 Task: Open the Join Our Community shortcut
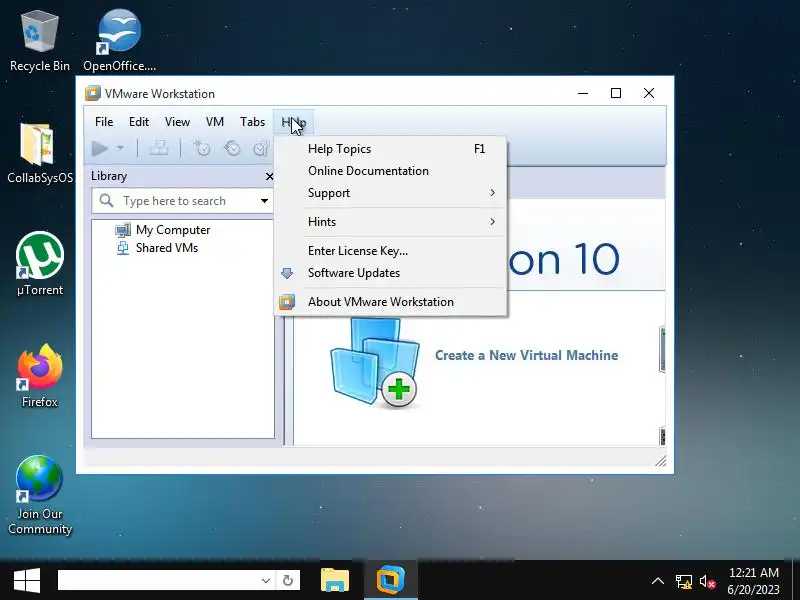(39, 479)
